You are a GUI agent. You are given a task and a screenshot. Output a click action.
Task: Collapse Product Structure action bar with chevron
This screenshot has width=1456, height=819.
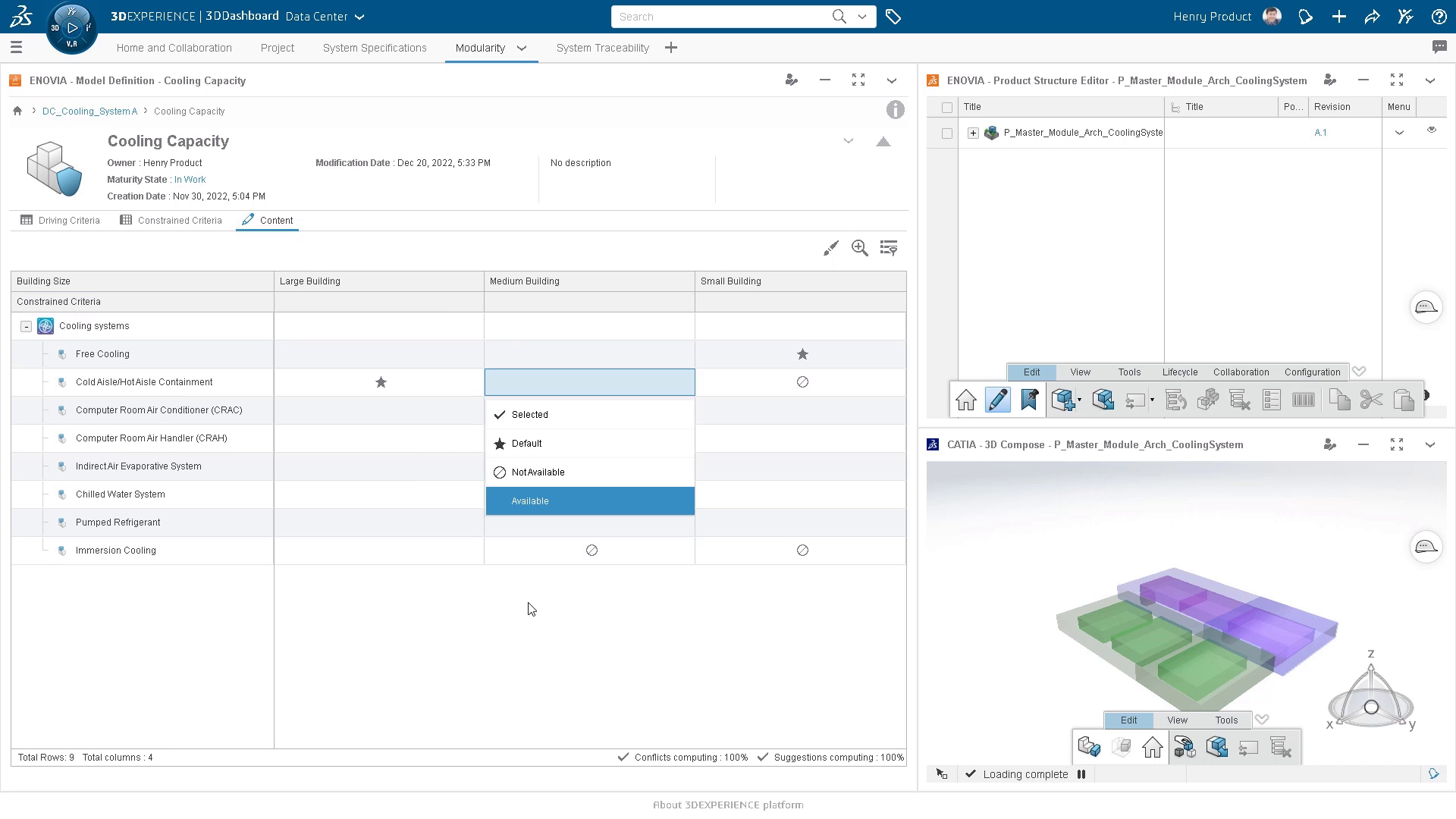1359,372
